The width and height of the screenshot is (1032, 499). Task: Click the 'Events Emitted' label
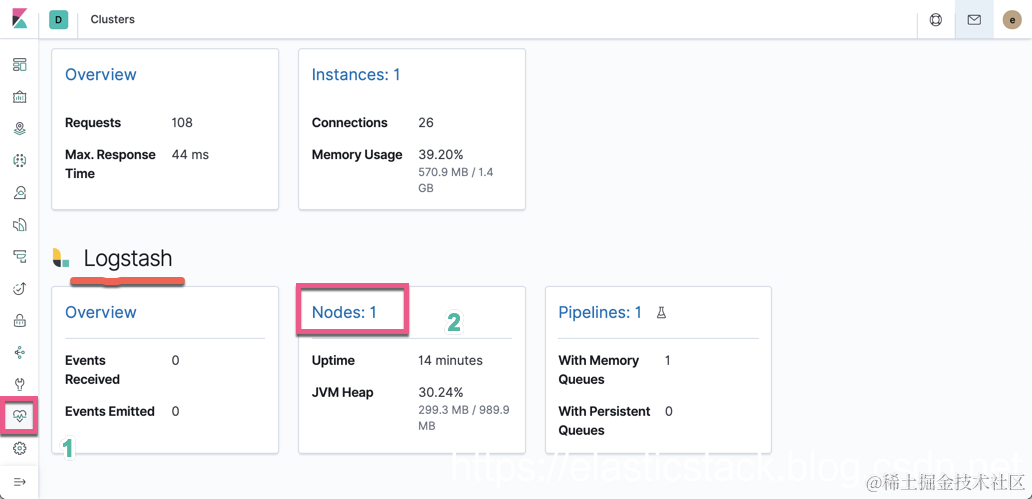pos(110,411)
